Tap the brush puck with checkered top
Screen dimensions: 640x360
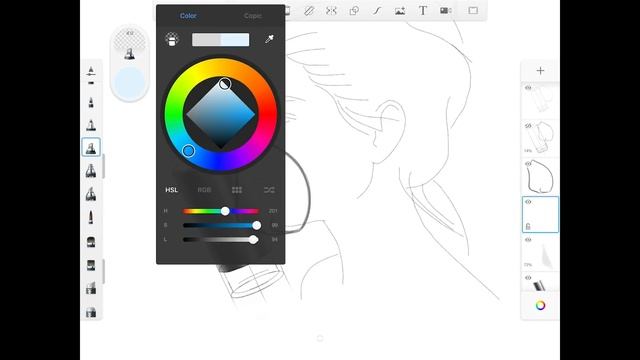129,44
